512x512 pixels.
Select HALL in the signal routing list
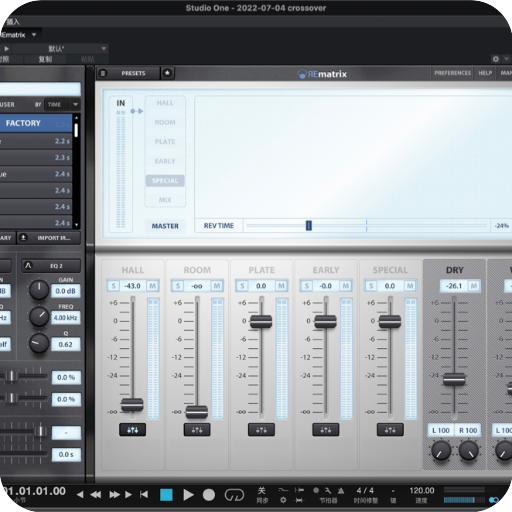(165, 103)
